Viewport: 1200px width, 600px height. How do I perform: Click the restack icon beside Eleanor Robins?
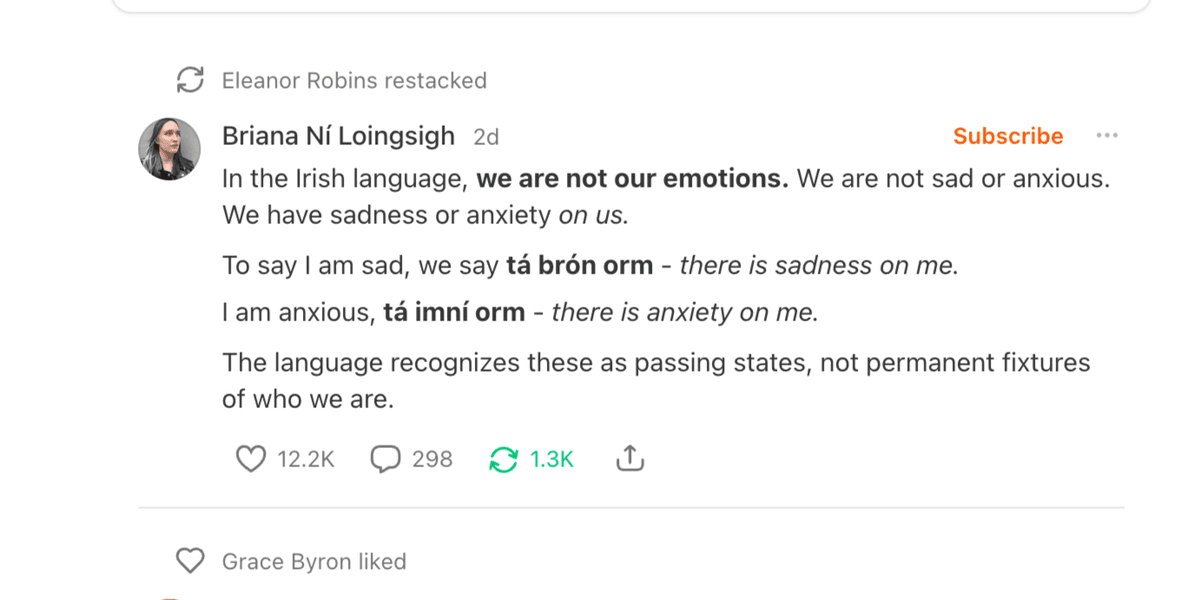coord(190,80)
